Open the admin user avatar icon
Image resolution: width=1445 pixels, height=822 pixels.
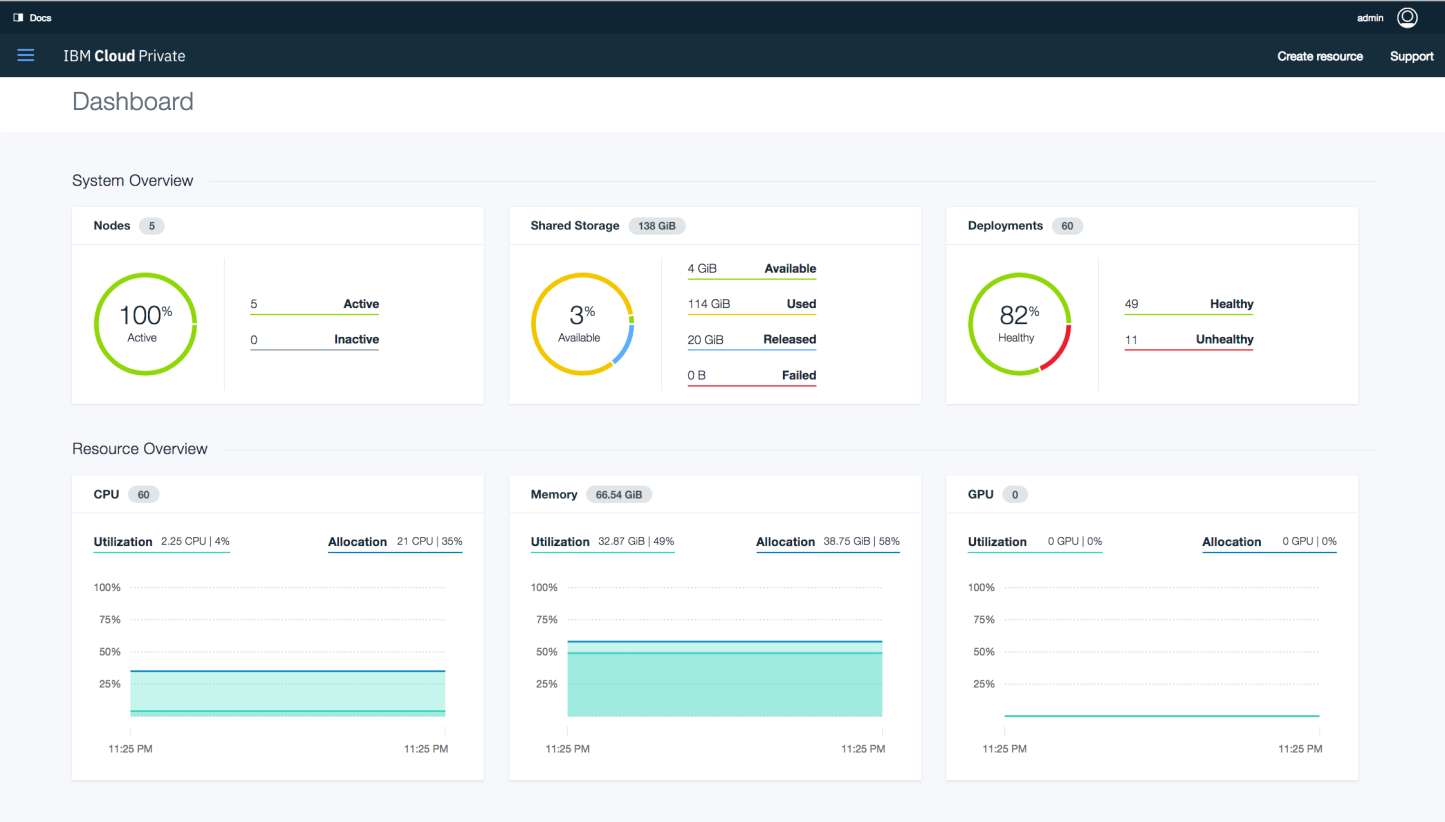(1407, 17)
